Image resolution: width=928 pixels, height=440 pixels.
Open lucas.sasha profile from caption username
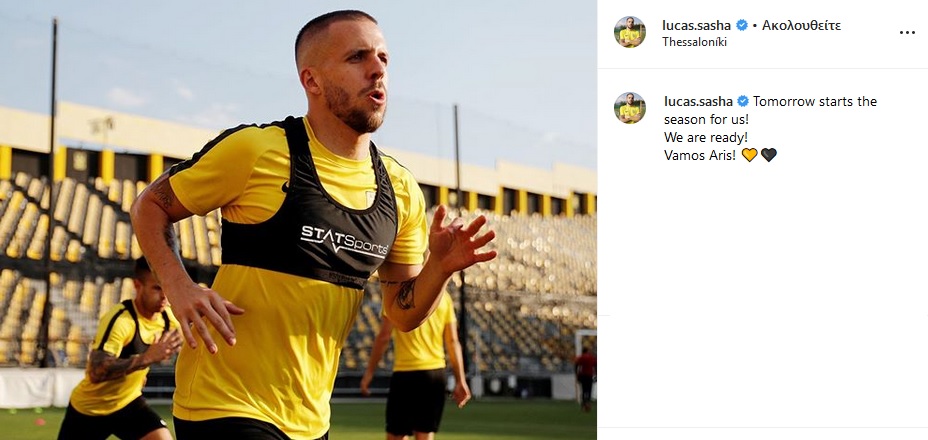coord(698,101)
